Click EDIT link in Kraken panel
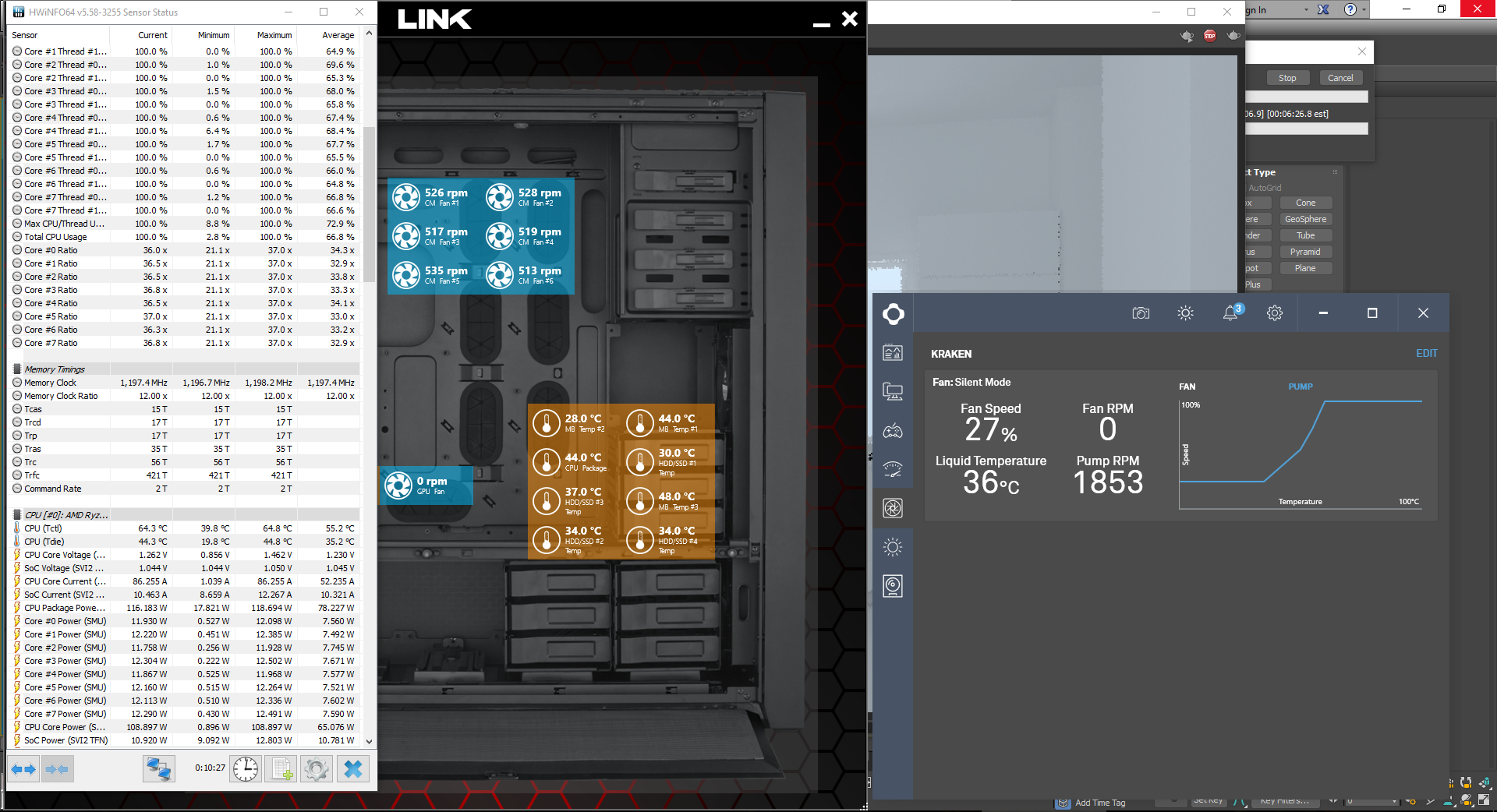Viewport: 1497px width, 812px height. (x=1427, y=354)
